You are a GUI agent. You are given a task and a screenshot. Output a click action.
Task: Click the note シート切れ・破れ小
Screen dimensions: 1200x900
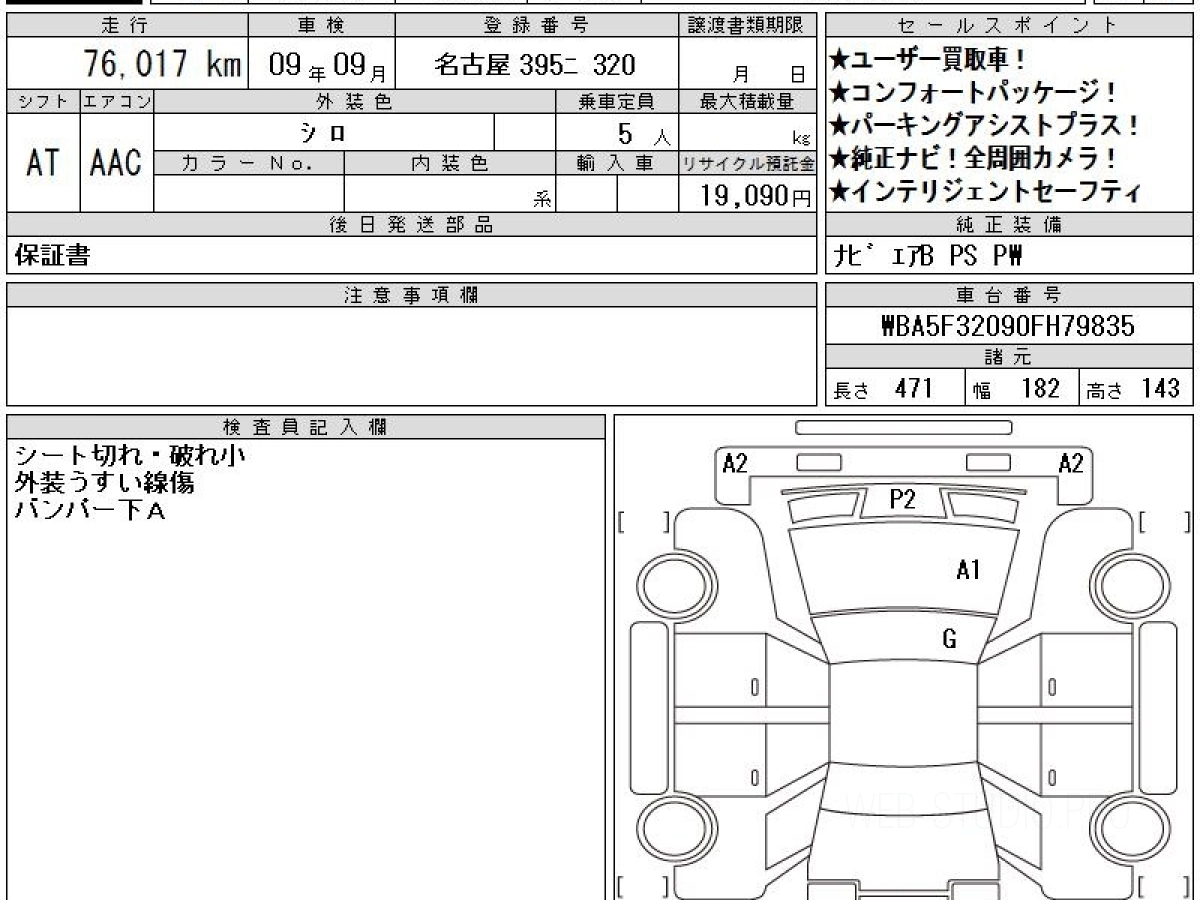[130, 456]
